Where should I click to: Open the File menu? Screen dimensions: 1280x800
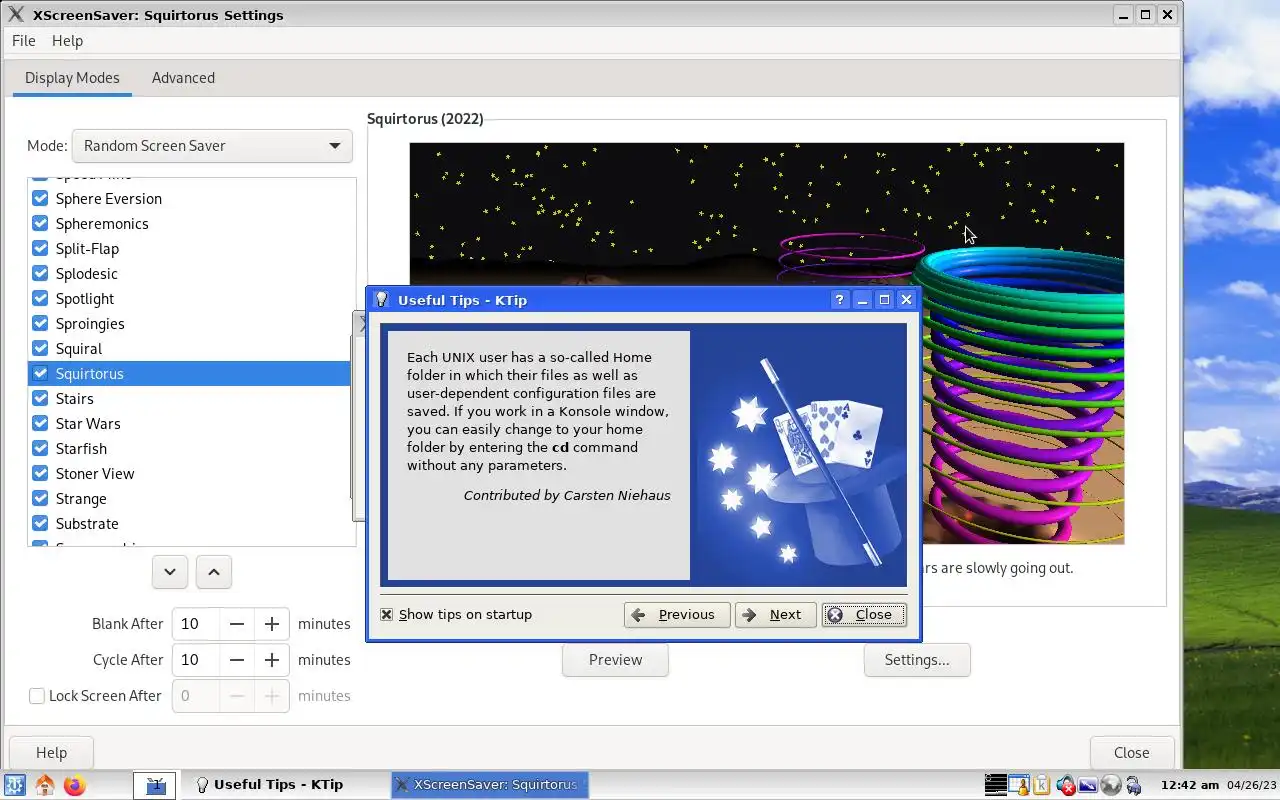tap(23, 41)
